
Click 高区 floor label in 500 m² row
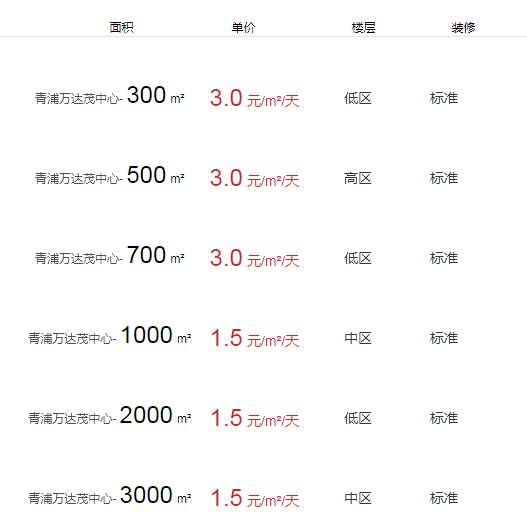(358, 178)
